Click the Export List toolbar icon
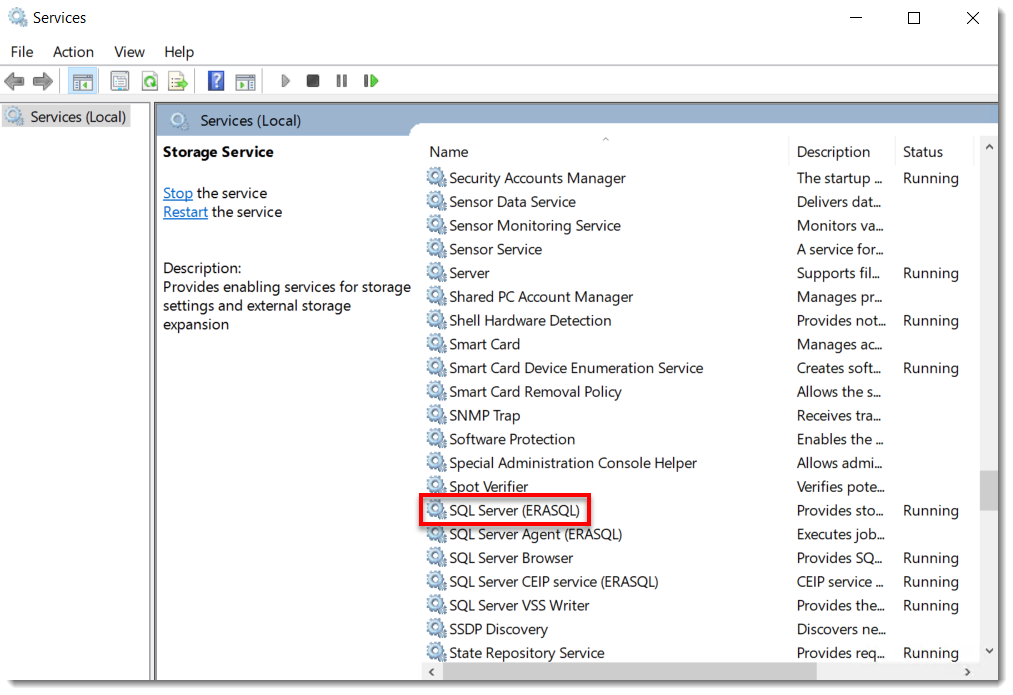The image size is (1013, 695). [x=178, y=81]
